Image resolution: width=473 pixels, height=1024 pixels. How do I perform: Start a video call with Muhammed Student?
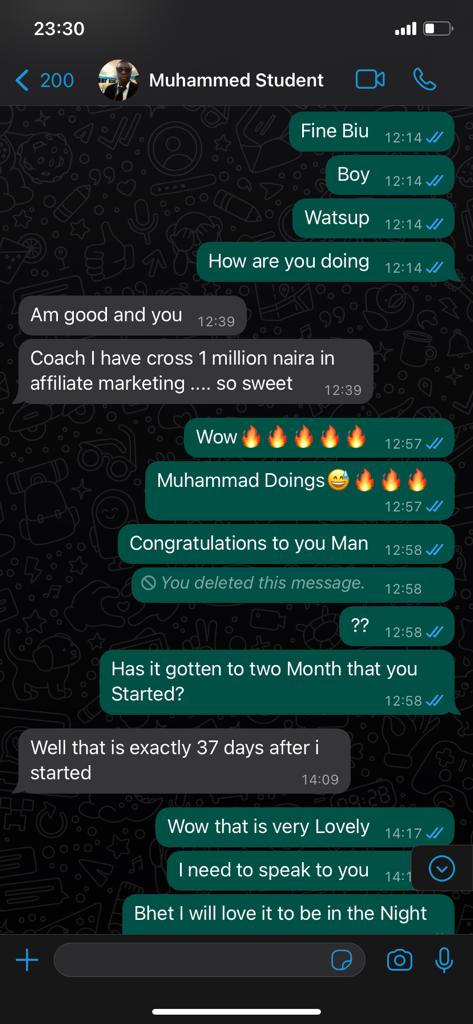tap(370, 80)
